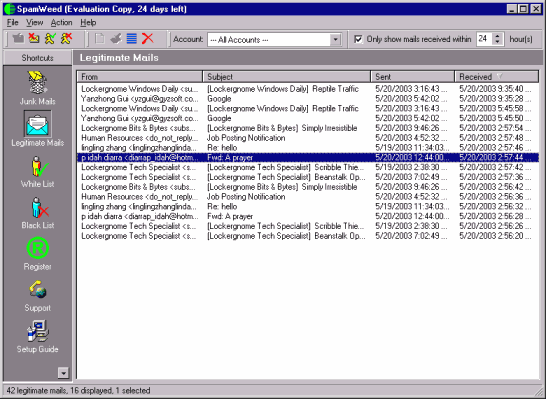Click the Shortcuts panel header
The height and width of the screenshot is (399, 546).
tap(37, 58)
